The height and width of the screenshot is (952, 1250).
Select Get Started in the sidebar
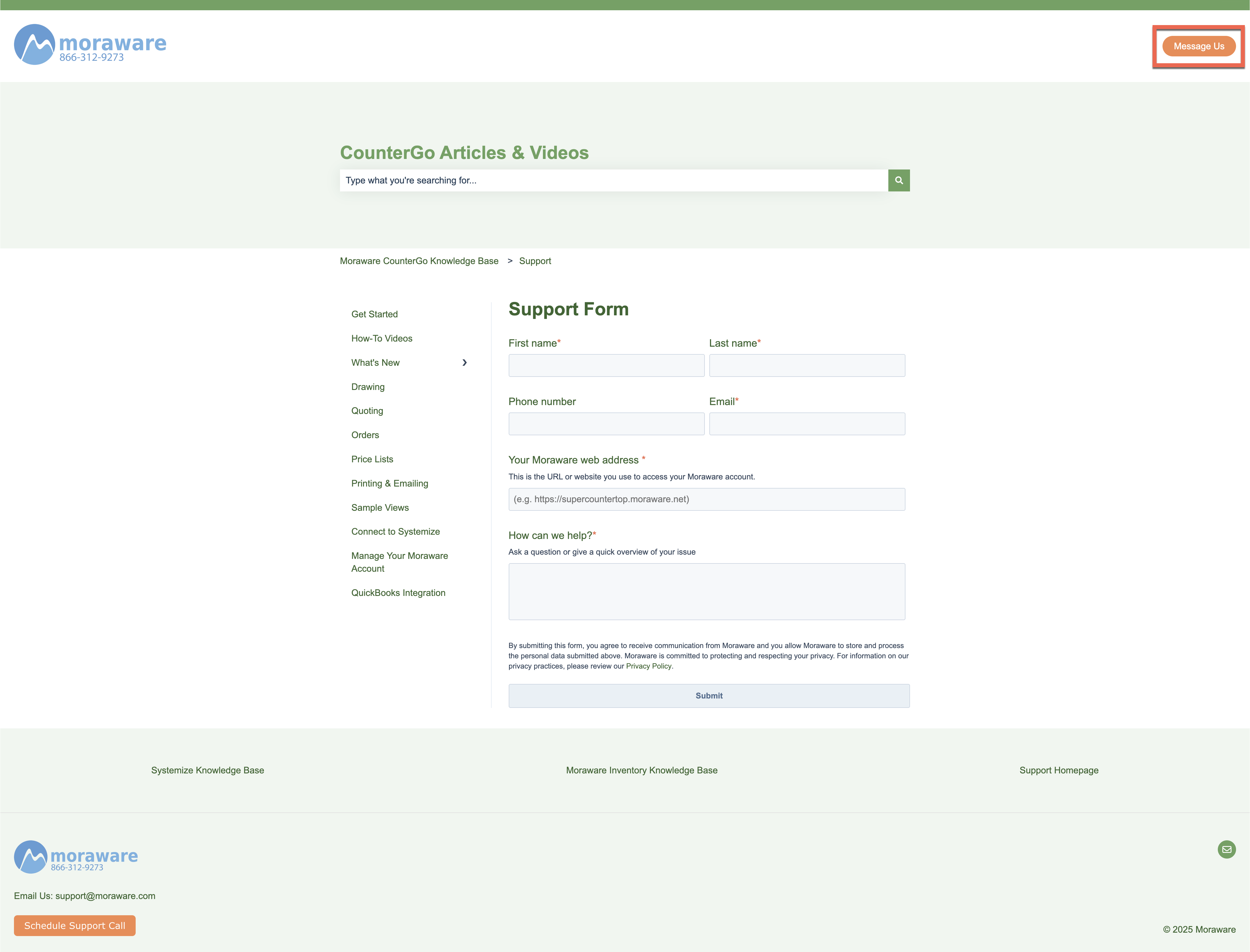coord(374,314)
